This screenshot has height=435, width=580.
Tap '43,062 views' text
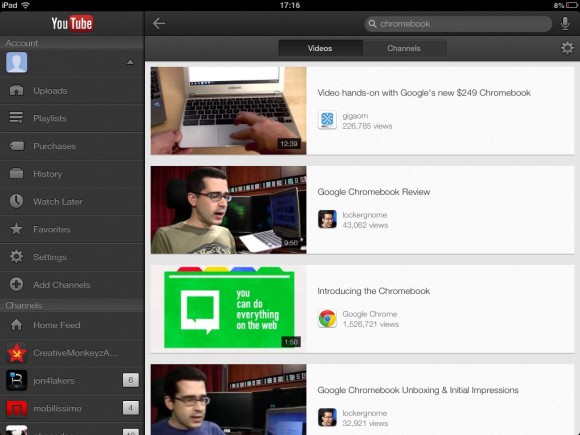(x=365, y=225)
